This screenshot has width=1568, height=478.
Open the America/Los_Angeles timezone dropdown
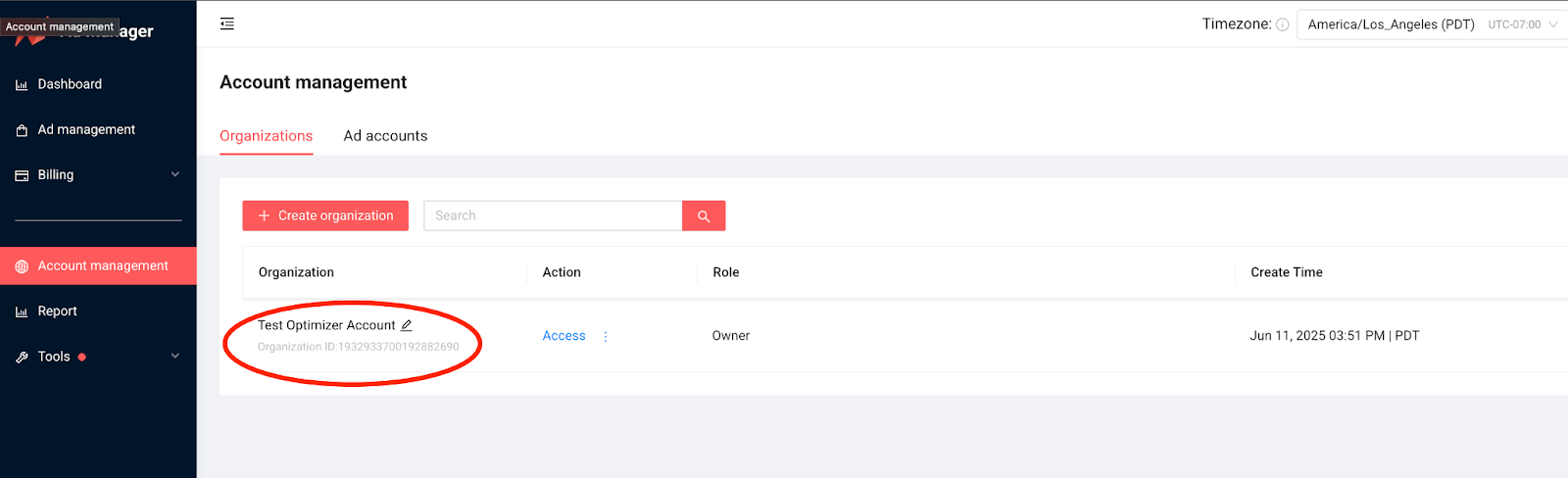(x=1431, y=24)
